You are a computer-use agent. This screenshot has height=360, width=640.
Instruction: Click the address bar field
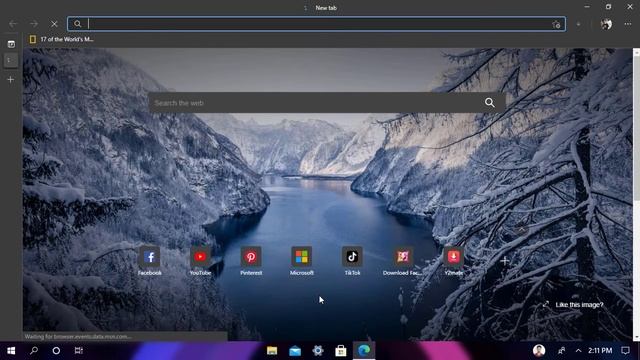click(x=316, y=24)
